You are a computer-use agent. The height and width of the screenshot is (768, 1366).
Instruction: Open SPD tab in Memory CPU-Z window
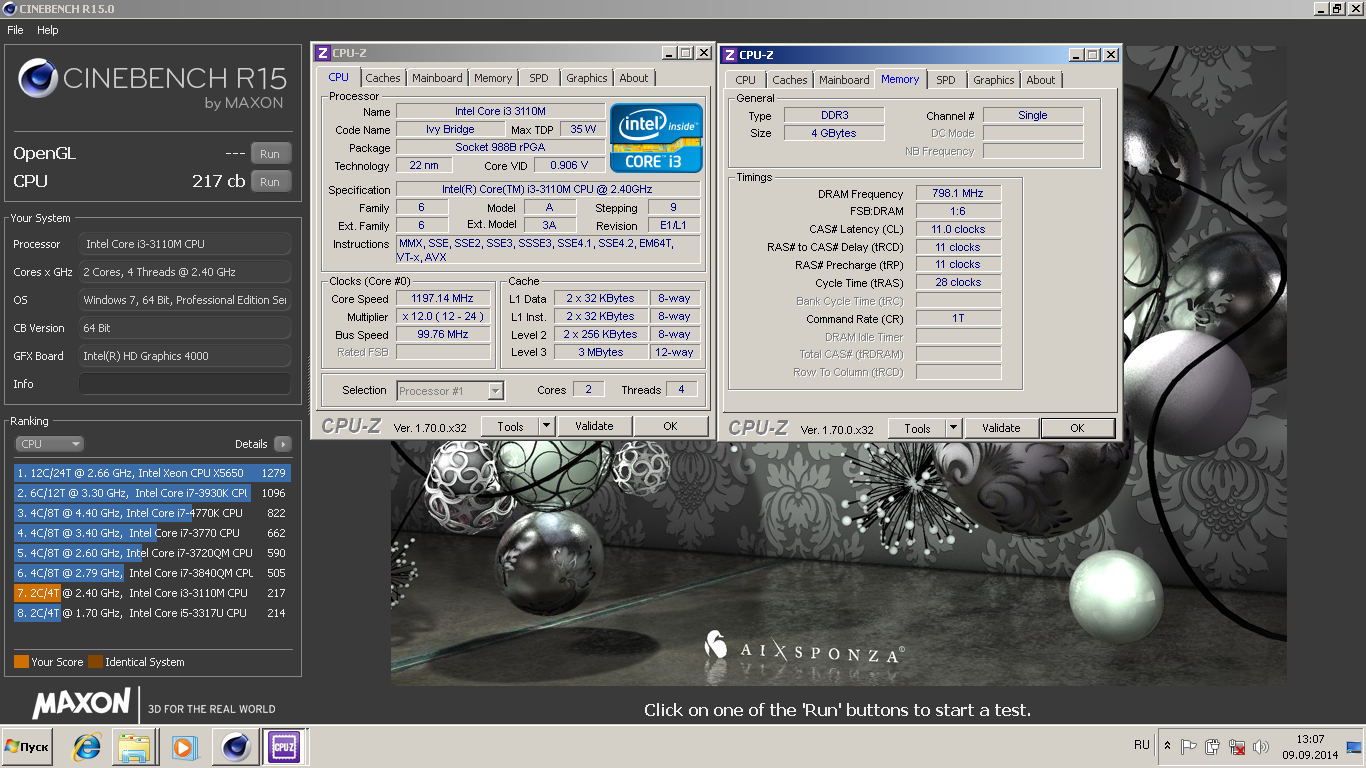click(x=946, y=80)
